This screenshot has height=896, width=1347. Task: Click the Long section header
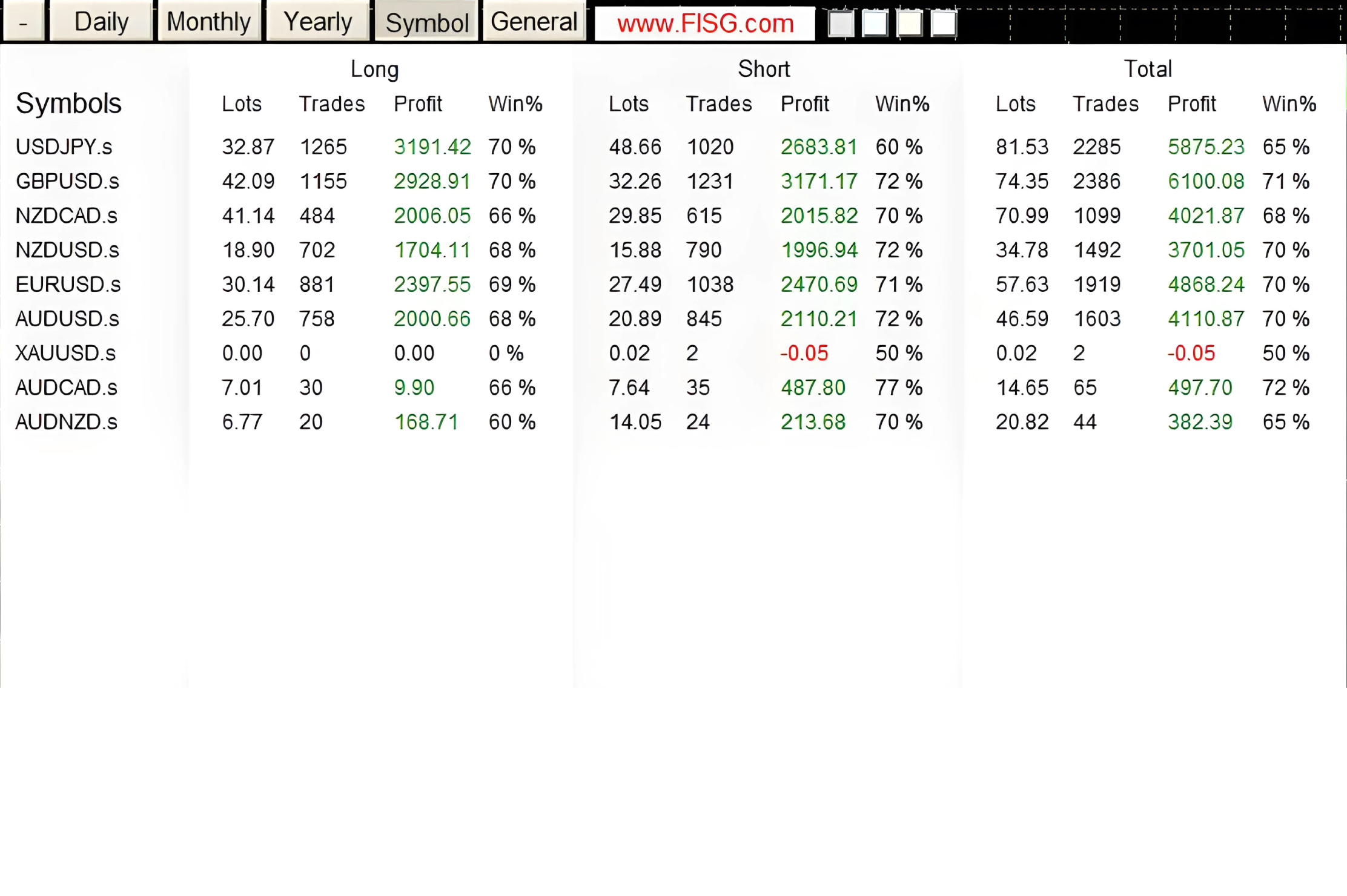click(374, 70)
